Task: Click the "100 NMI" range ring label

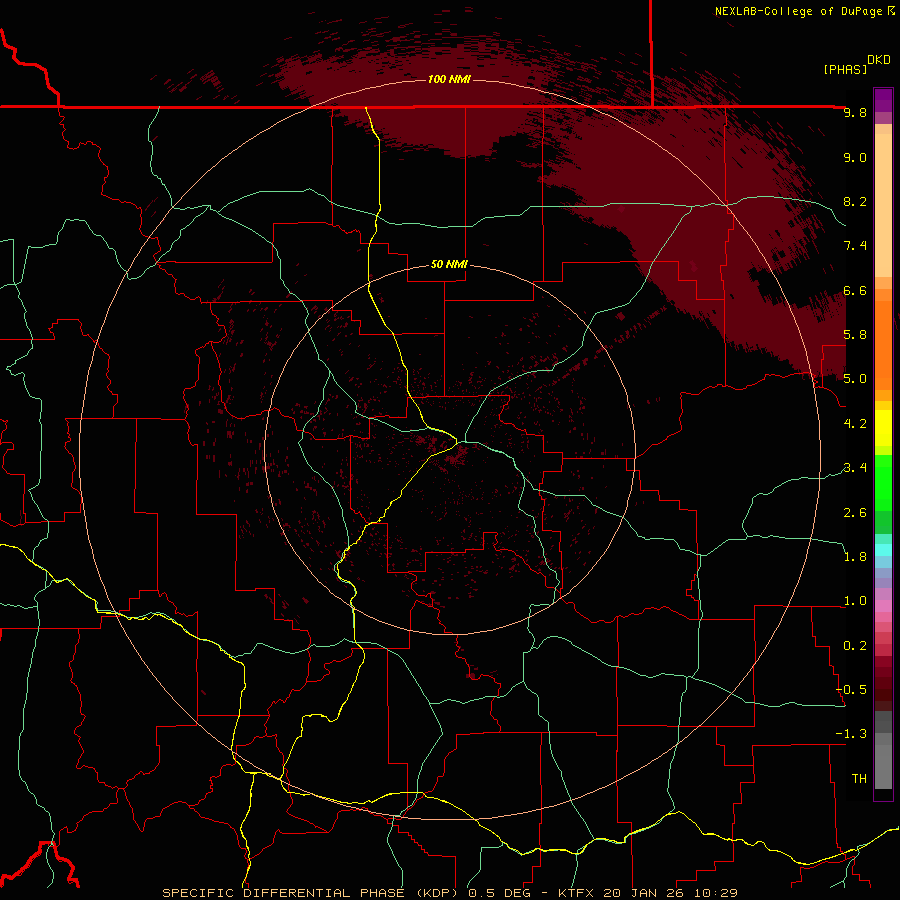Action: 449,79
